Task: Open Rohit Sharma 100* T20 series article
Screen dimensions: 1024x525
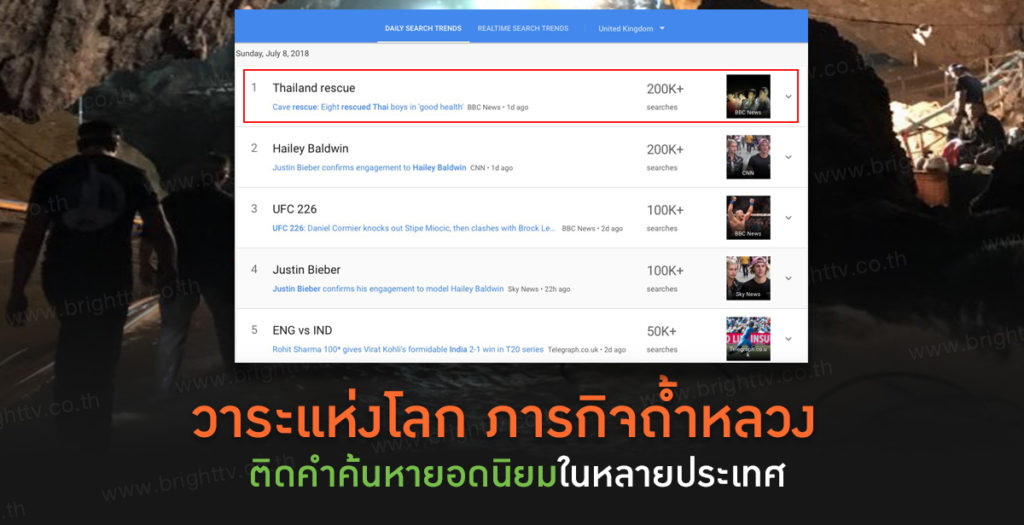Action: [x=408, y=349]
